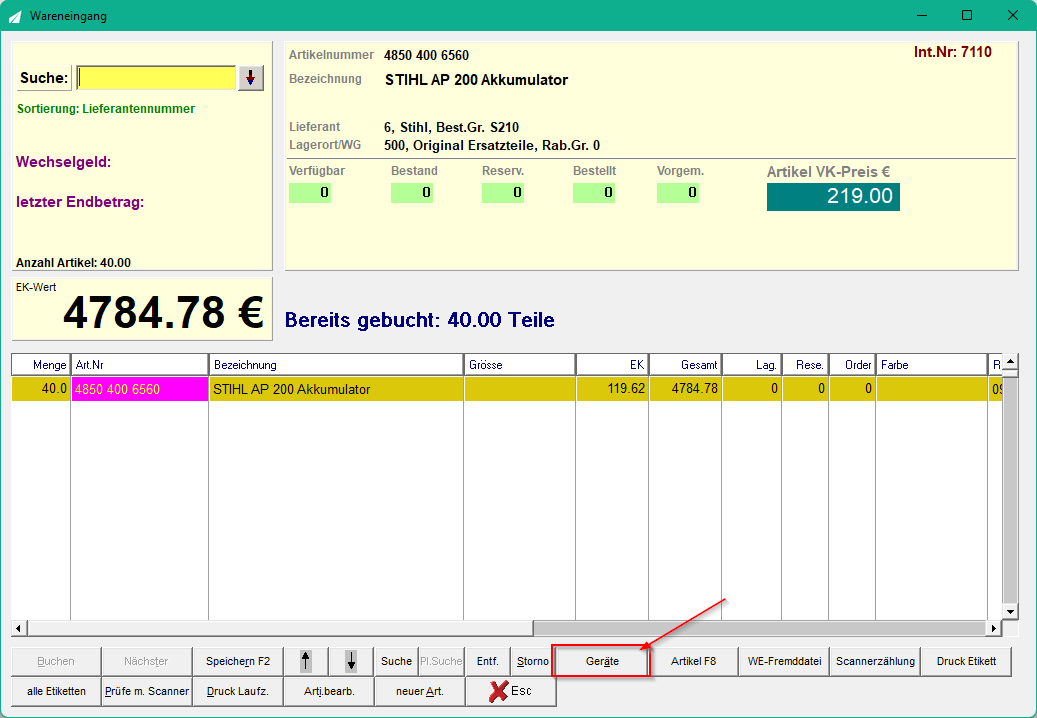Image resolution: width=1037 pixels, height=718 pixels.
Task: Start Scannerzählung button
Action: [x=875, y=661]
